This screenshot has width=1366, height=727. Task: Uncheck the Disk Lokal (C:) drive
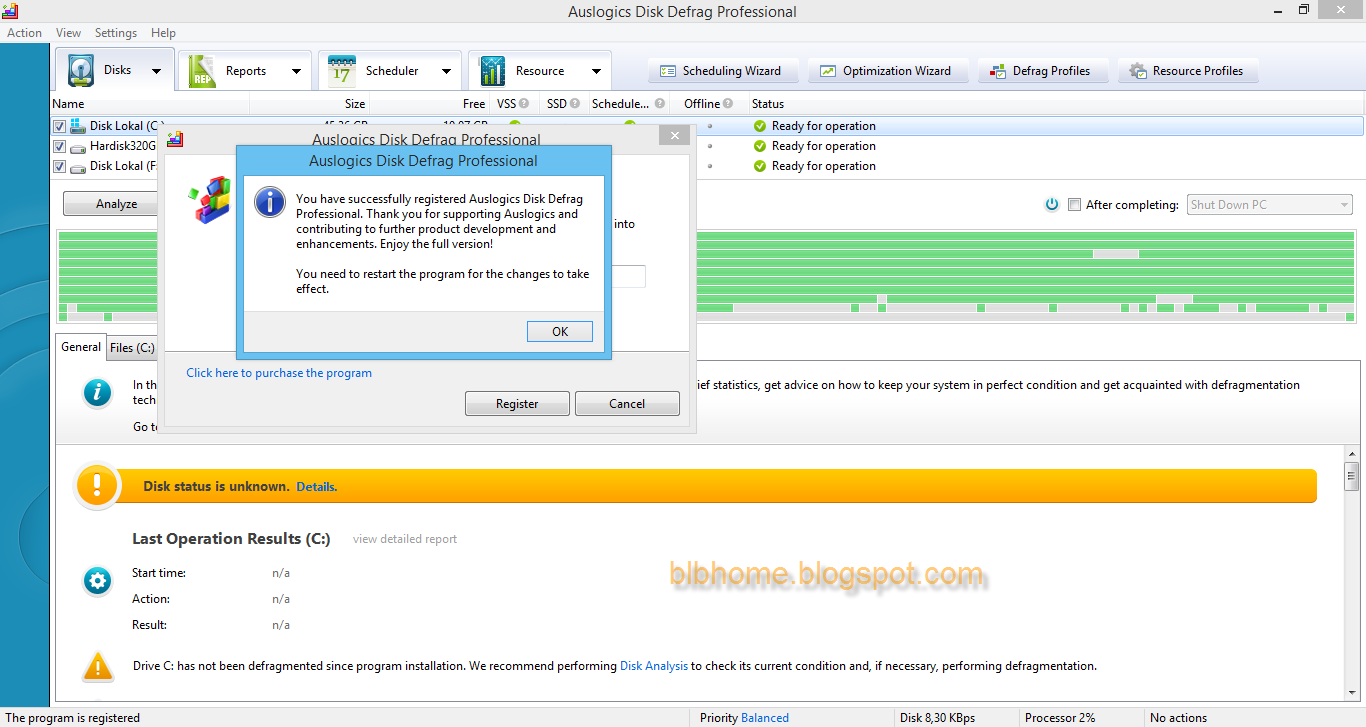59,125
